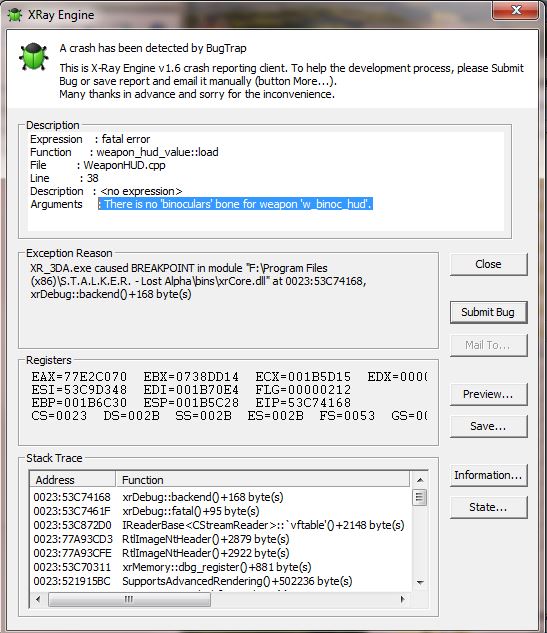
Task: Click the '<no expression>' description text
Action: [141, 191]
